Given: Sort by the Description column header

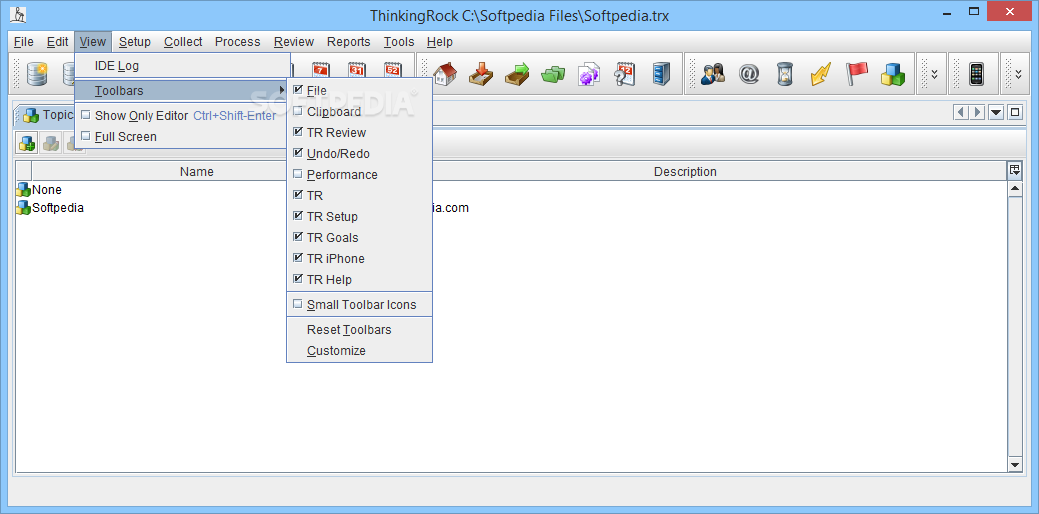Looking at the screenshot, I should coord(685,172).
